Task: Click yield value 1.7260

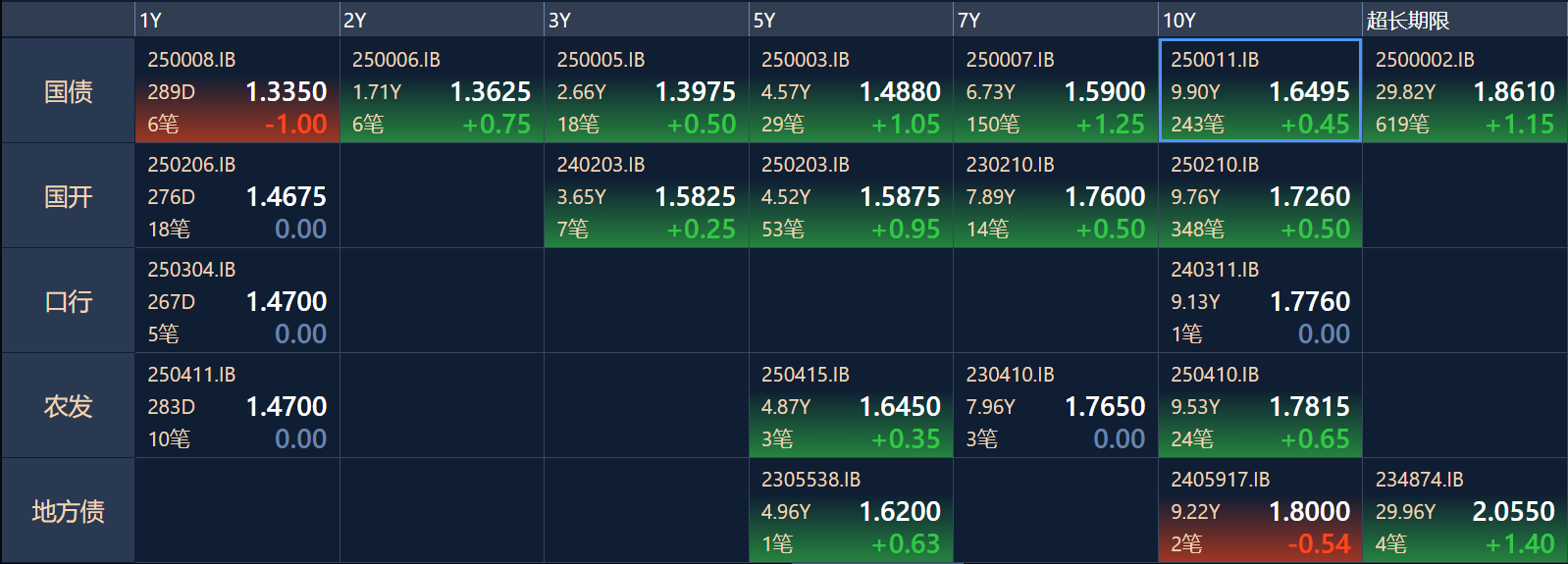Action: tap(1309, 197)
